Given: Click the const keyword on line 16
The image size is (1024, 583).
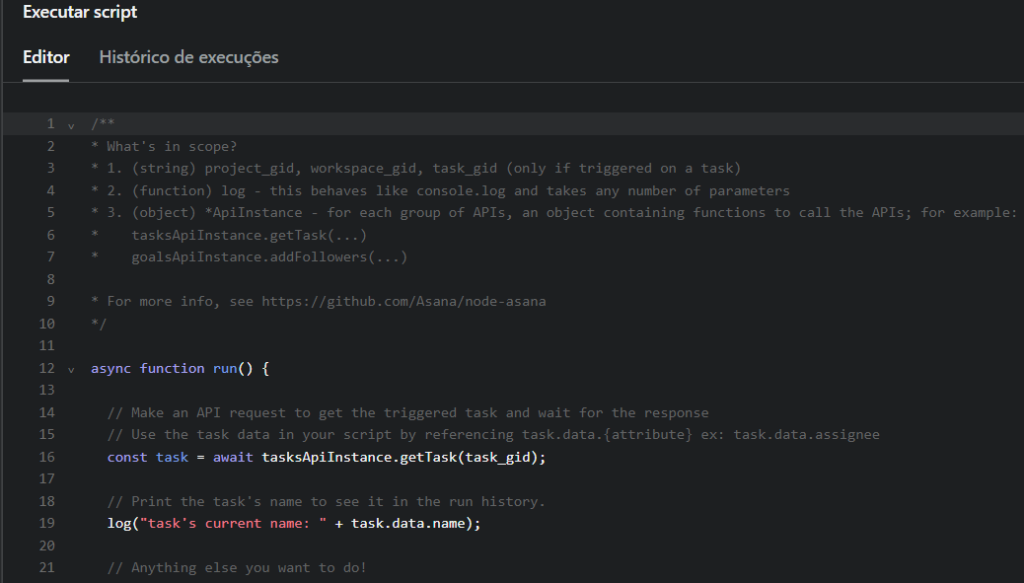Looking at the screenshot, I should pos(127,457).
